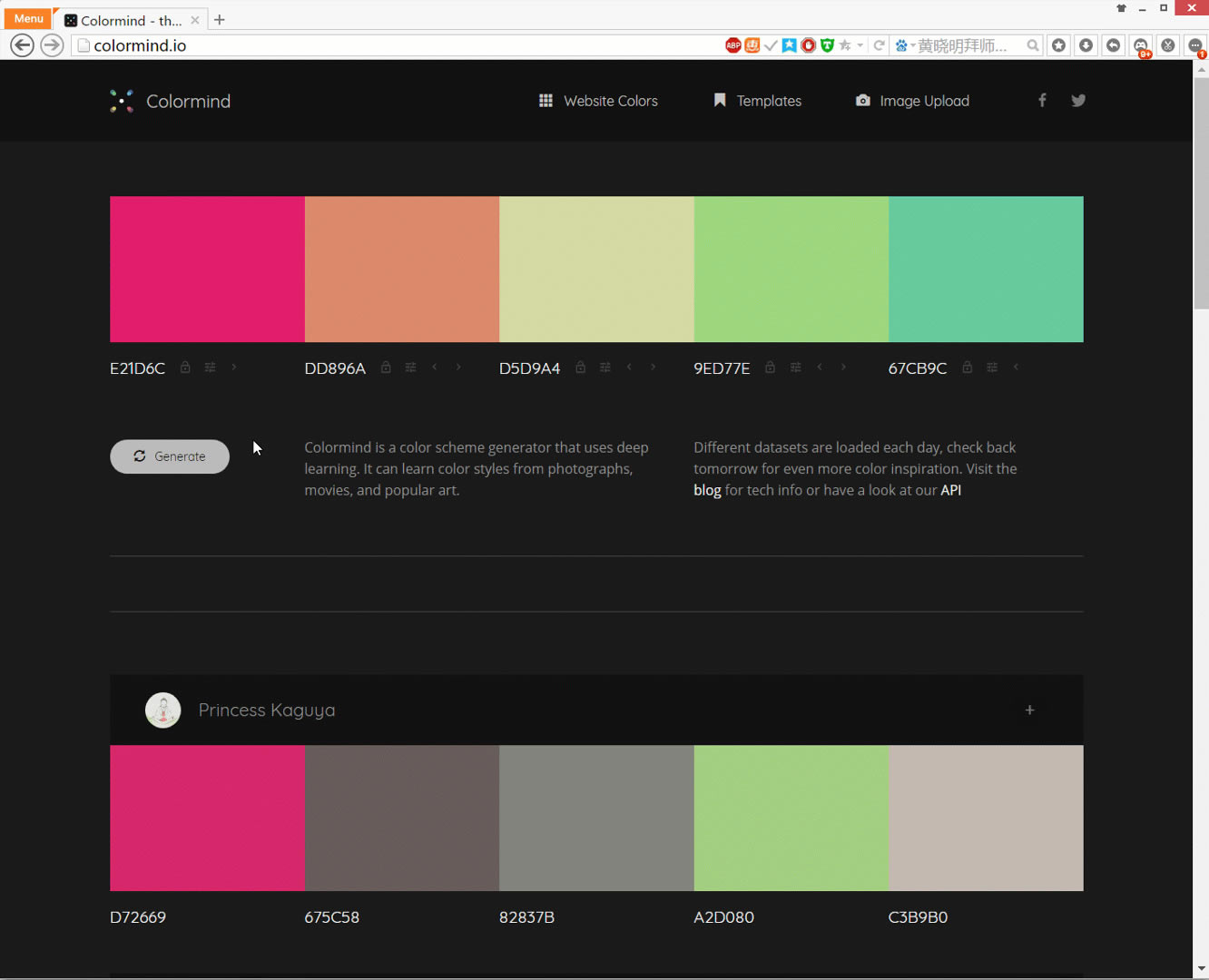Open the bookmark star dropdown
Viewport: 1209px width, 980px height.
tap(860, 45)
